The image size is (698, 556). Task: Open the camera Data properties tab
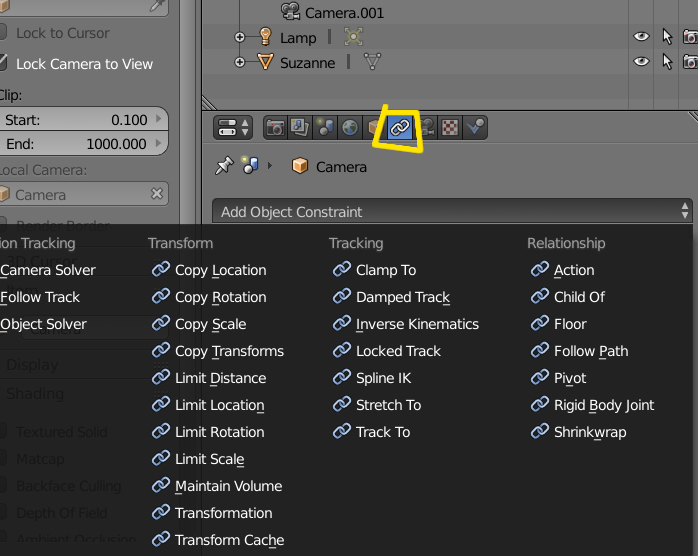point(427,128)
